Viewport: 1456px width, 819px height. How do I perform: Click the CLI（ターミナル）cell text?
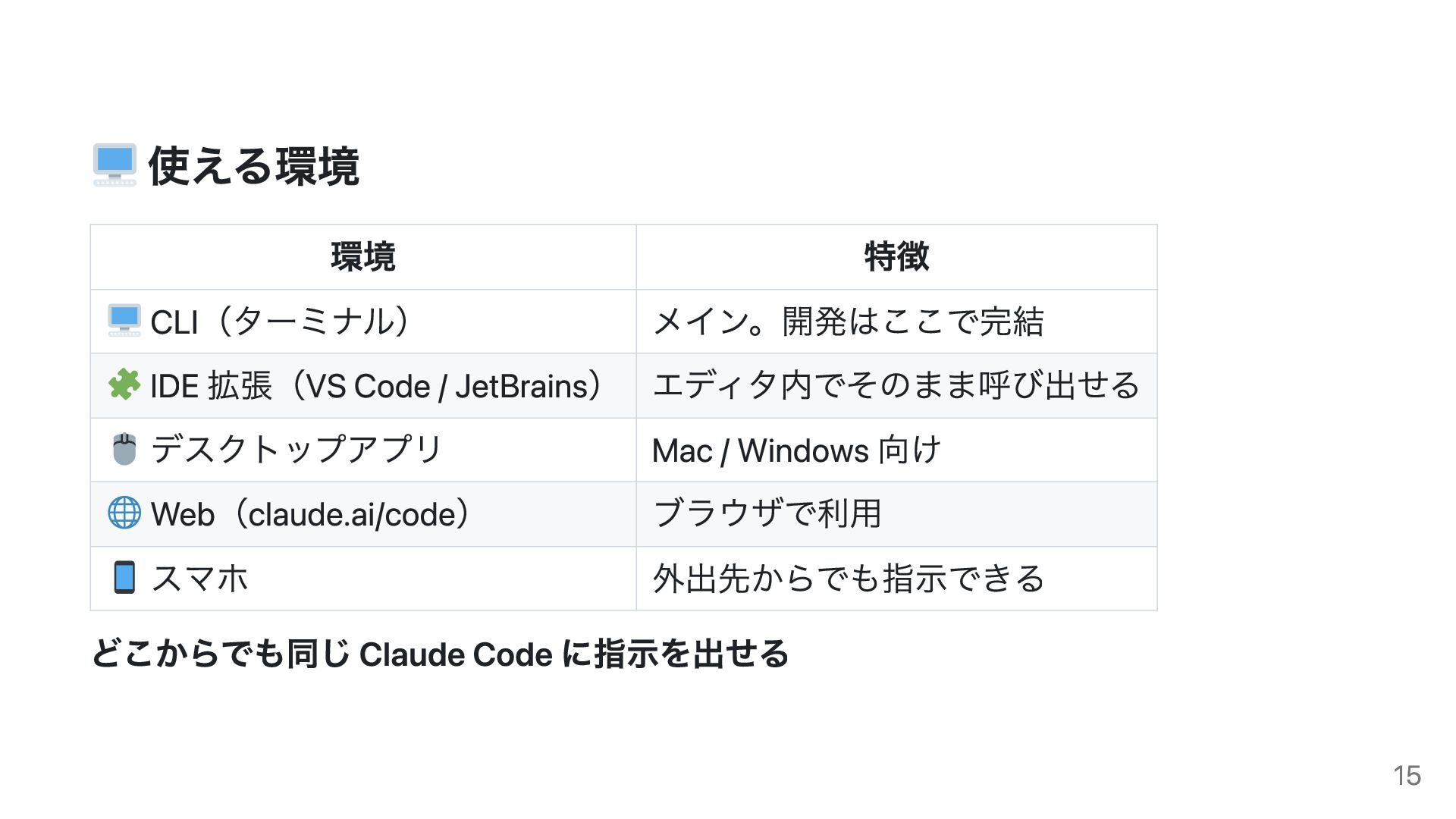(x=280, y=322)
